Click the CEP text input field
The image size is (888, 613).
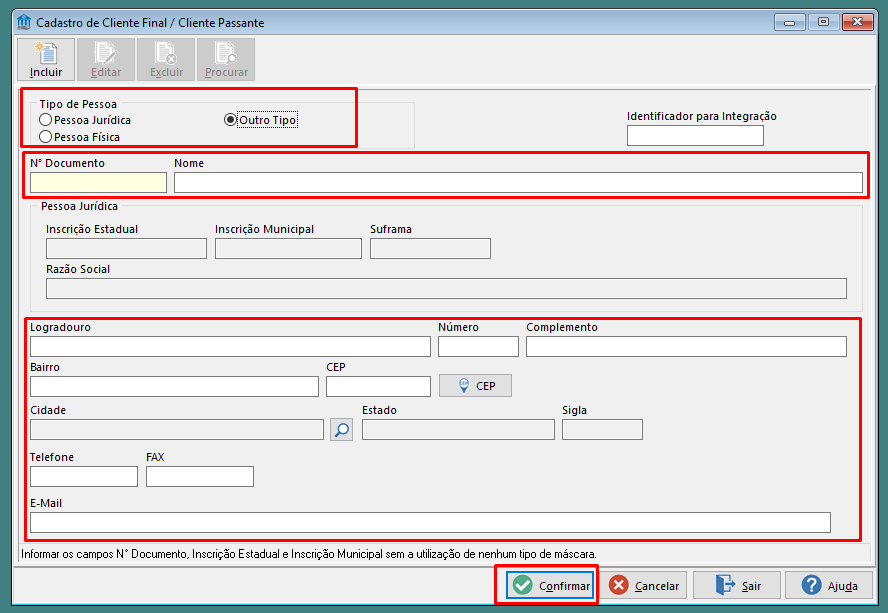[x=378, y=386]
